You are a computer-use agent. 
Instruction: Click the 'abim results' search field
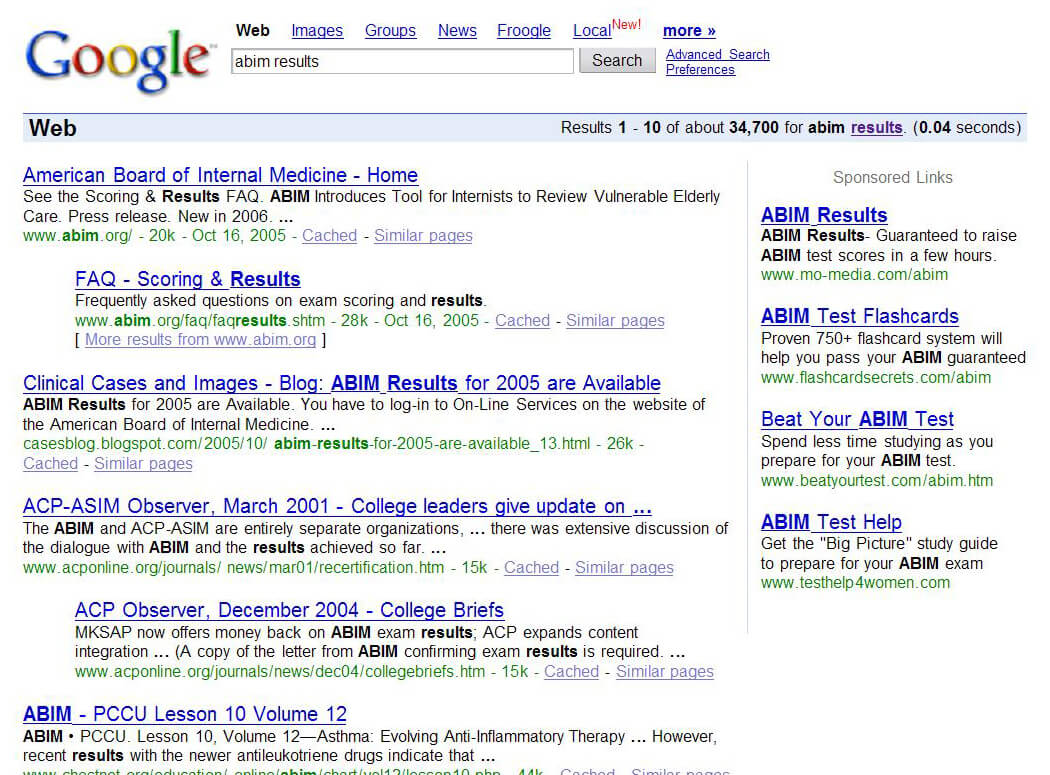[402, 61]
